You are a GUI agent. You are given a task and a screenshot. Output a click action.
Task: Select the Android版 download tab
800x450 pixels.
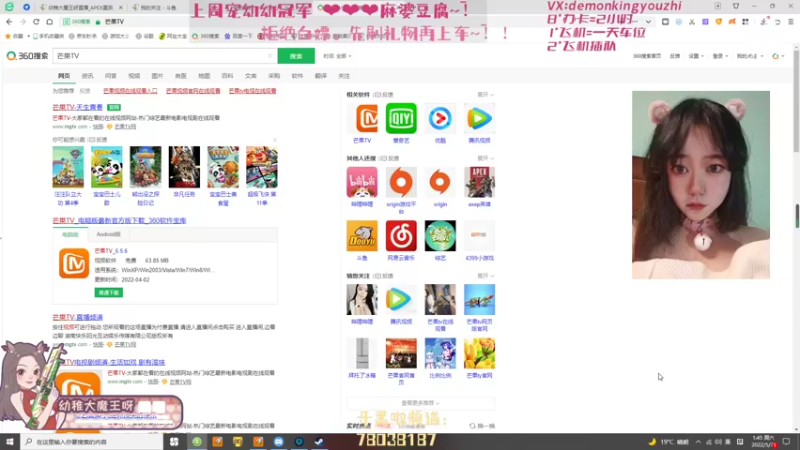[x=108, y=235]
